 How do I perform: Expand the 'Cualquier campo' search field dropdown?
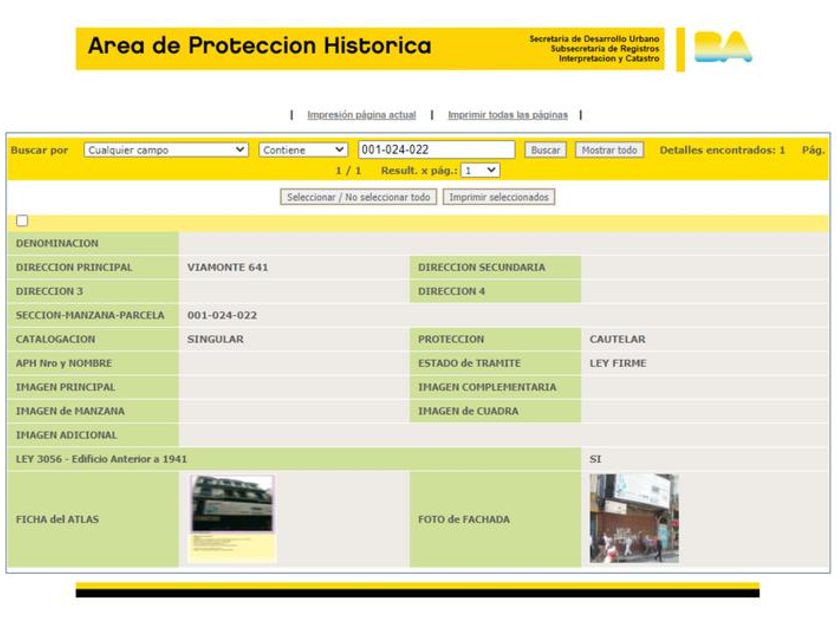tap(166, 150)
